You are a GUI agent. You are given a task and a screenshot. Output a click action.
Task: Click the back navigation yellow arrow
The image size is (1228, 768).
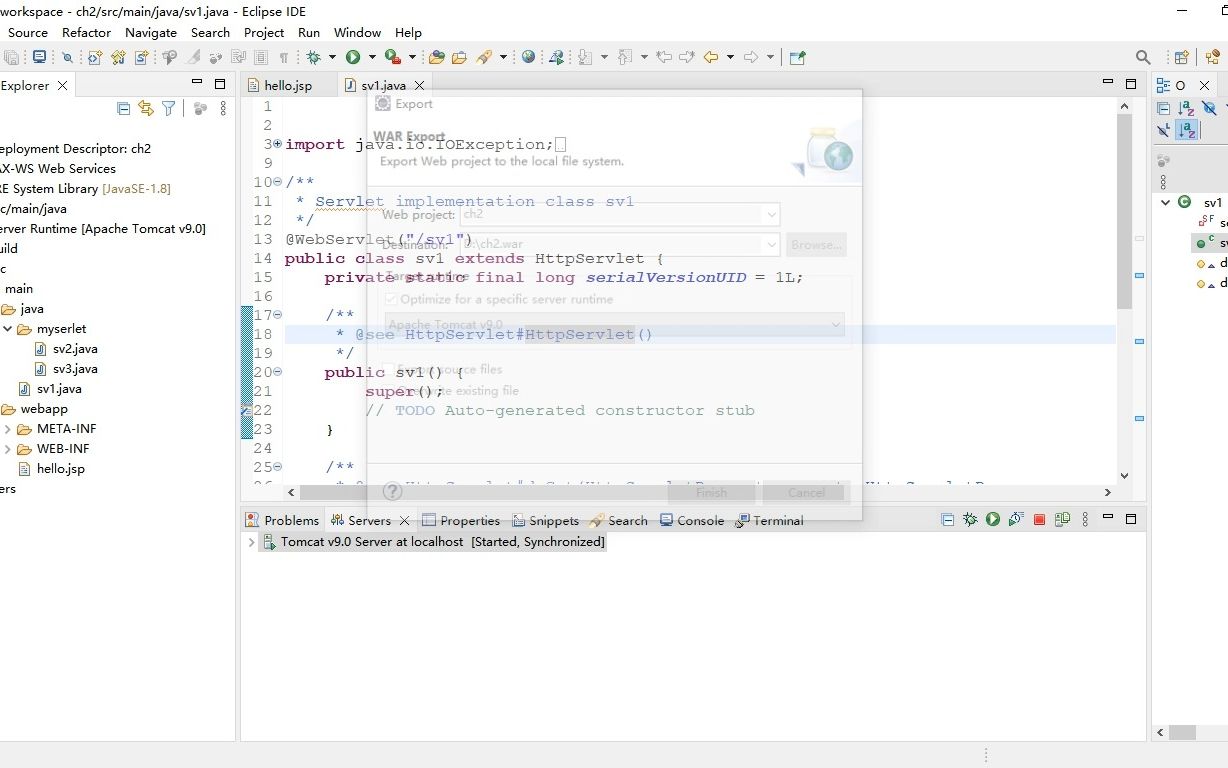coord(711,58)
